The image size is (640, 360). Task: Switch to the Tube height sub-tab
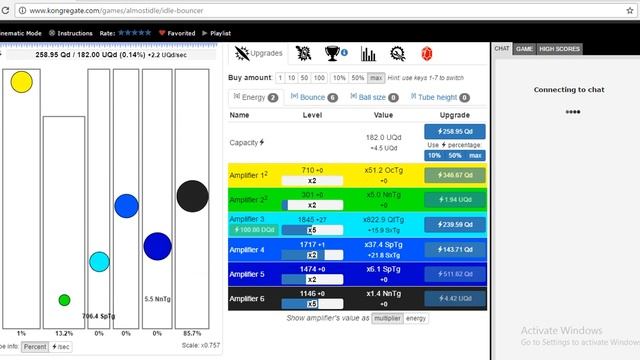440,98
